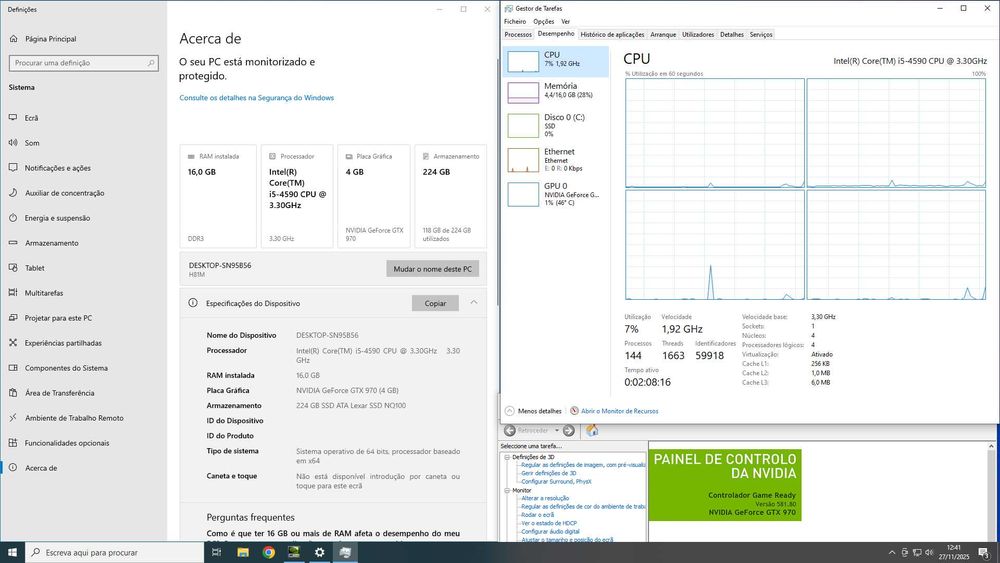Launch Google Chrome from the taskbar
This screenshot has width=1000, height=563.
pos(268,552)
